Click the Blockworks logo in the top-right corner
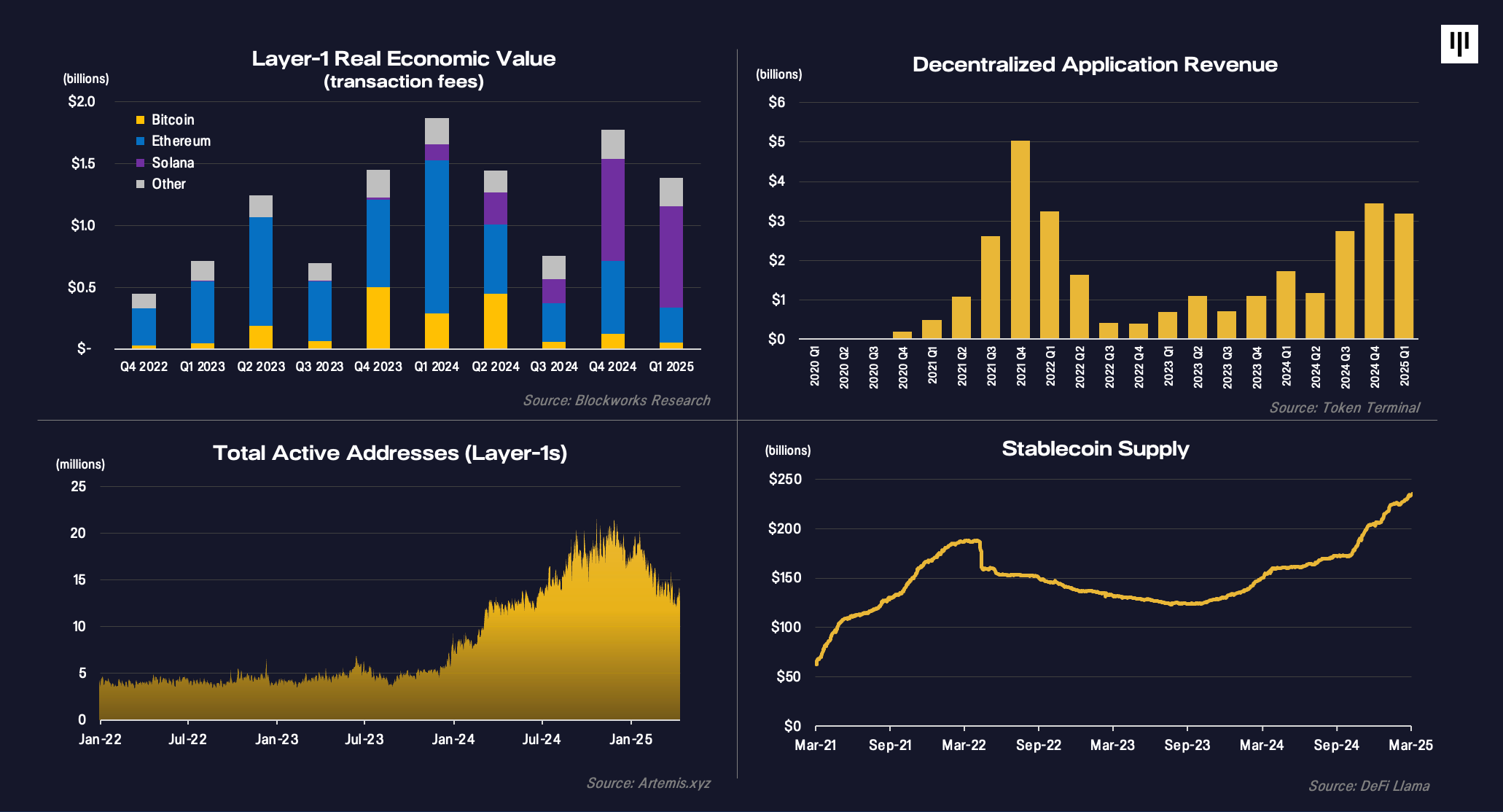This screenshot has height=812, width=1503. coord(1460,44)
